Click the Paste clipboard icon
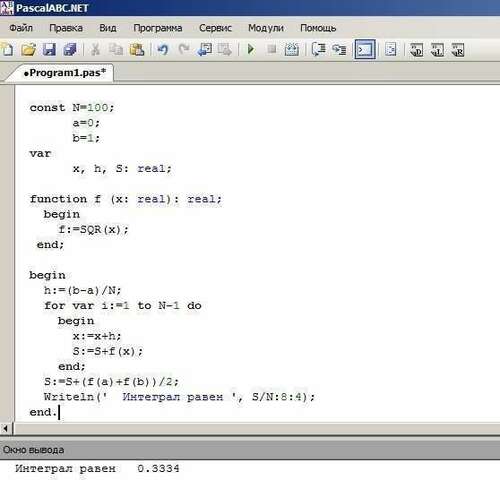500x480 pixels. 137,50
